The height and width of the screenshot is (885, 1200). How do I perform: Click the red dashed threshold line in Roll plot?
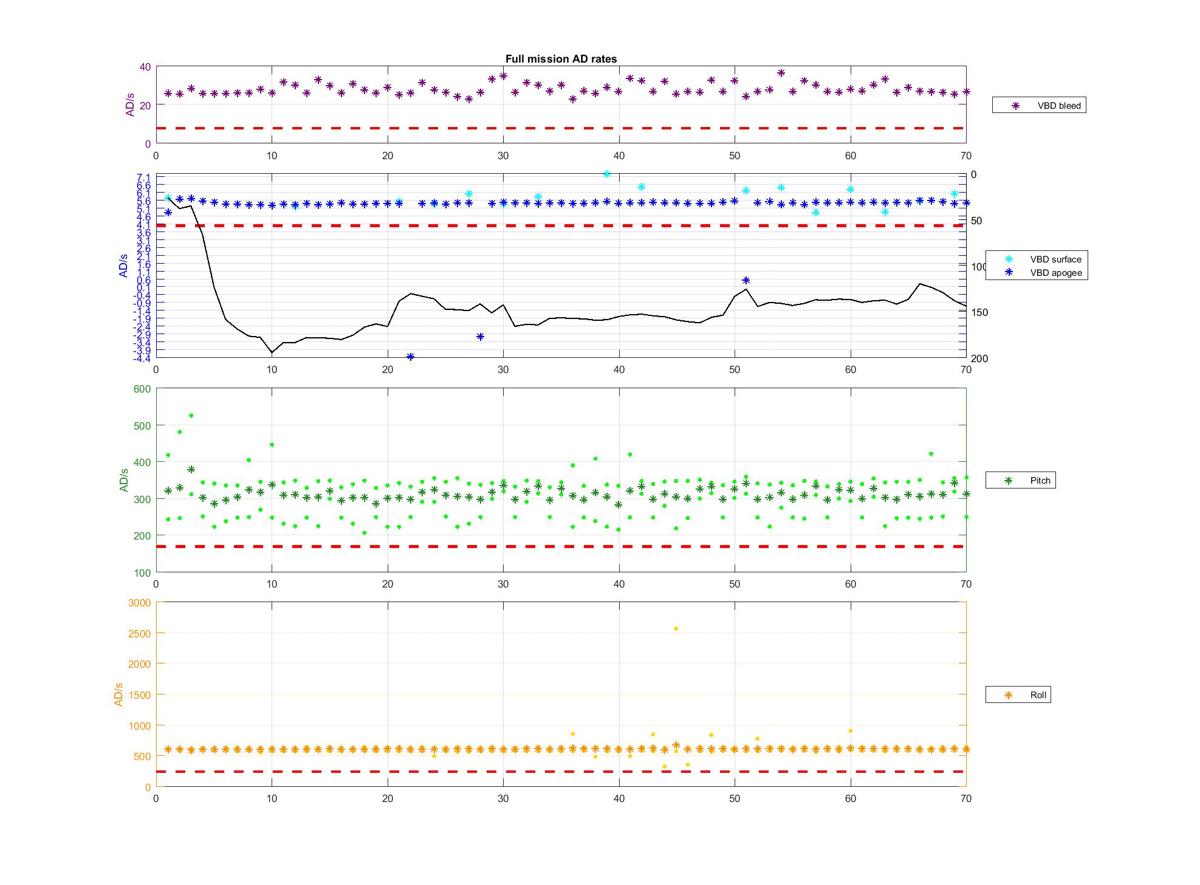point(560,772)
